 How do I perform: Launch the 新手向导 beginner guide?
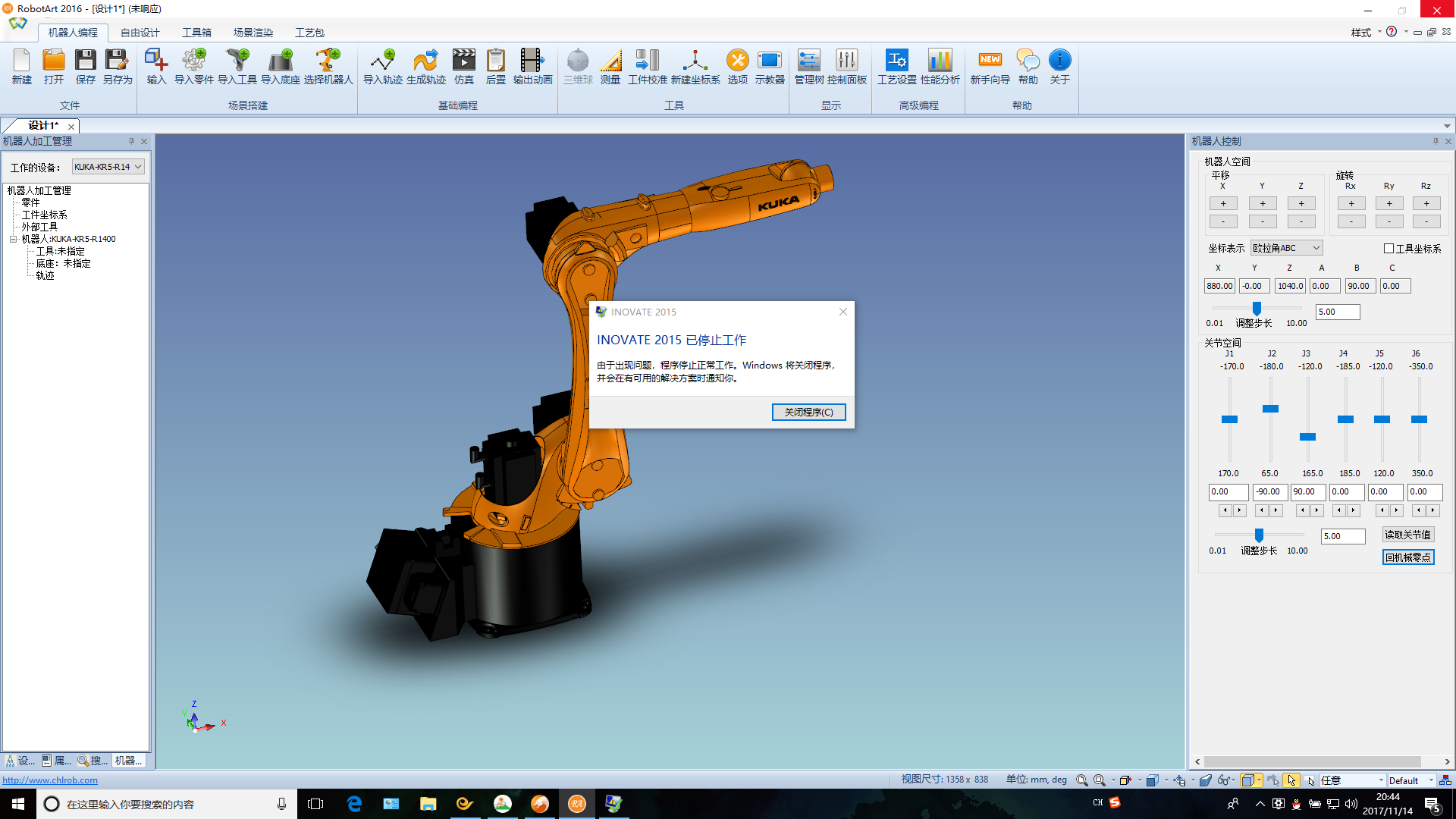coord(990,67)
